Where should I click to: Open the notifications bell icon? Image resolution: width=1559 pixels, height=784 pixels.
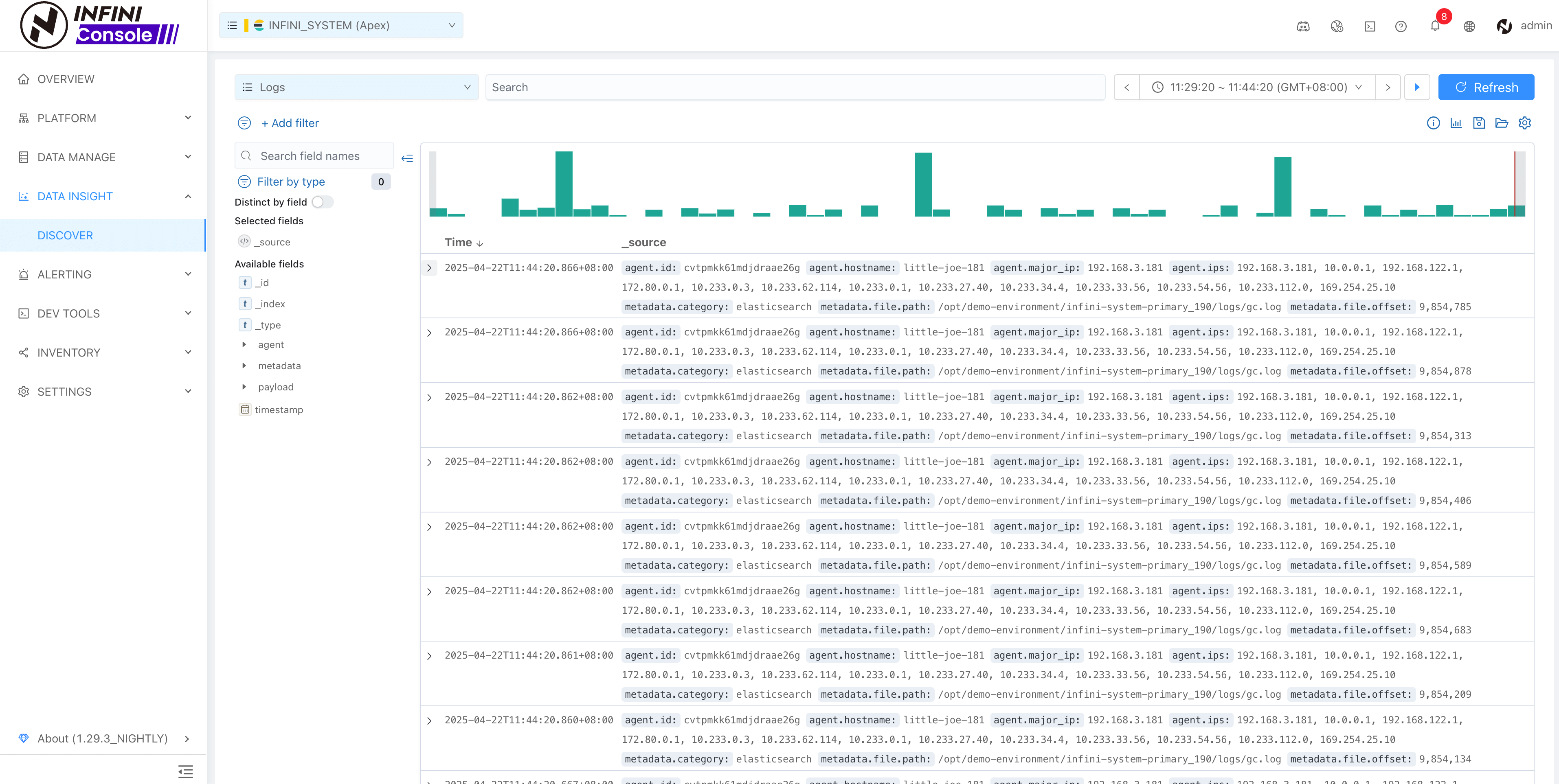point(1434,26)
